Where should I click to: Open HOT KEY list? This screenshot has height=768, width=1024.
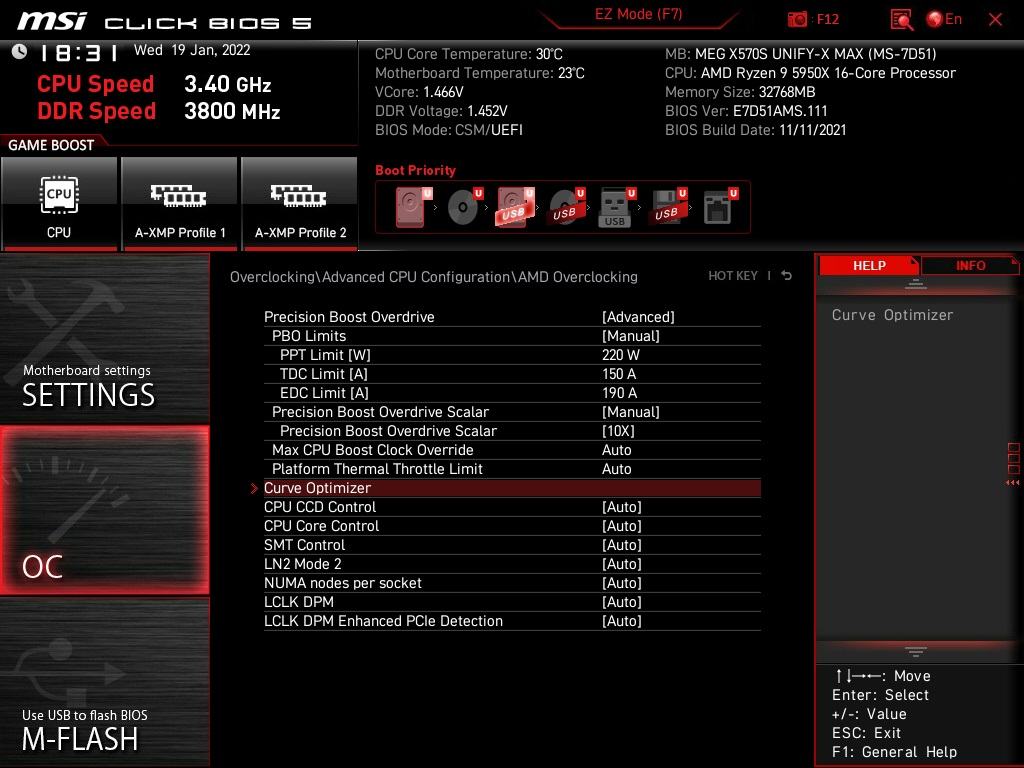[733, 276]
